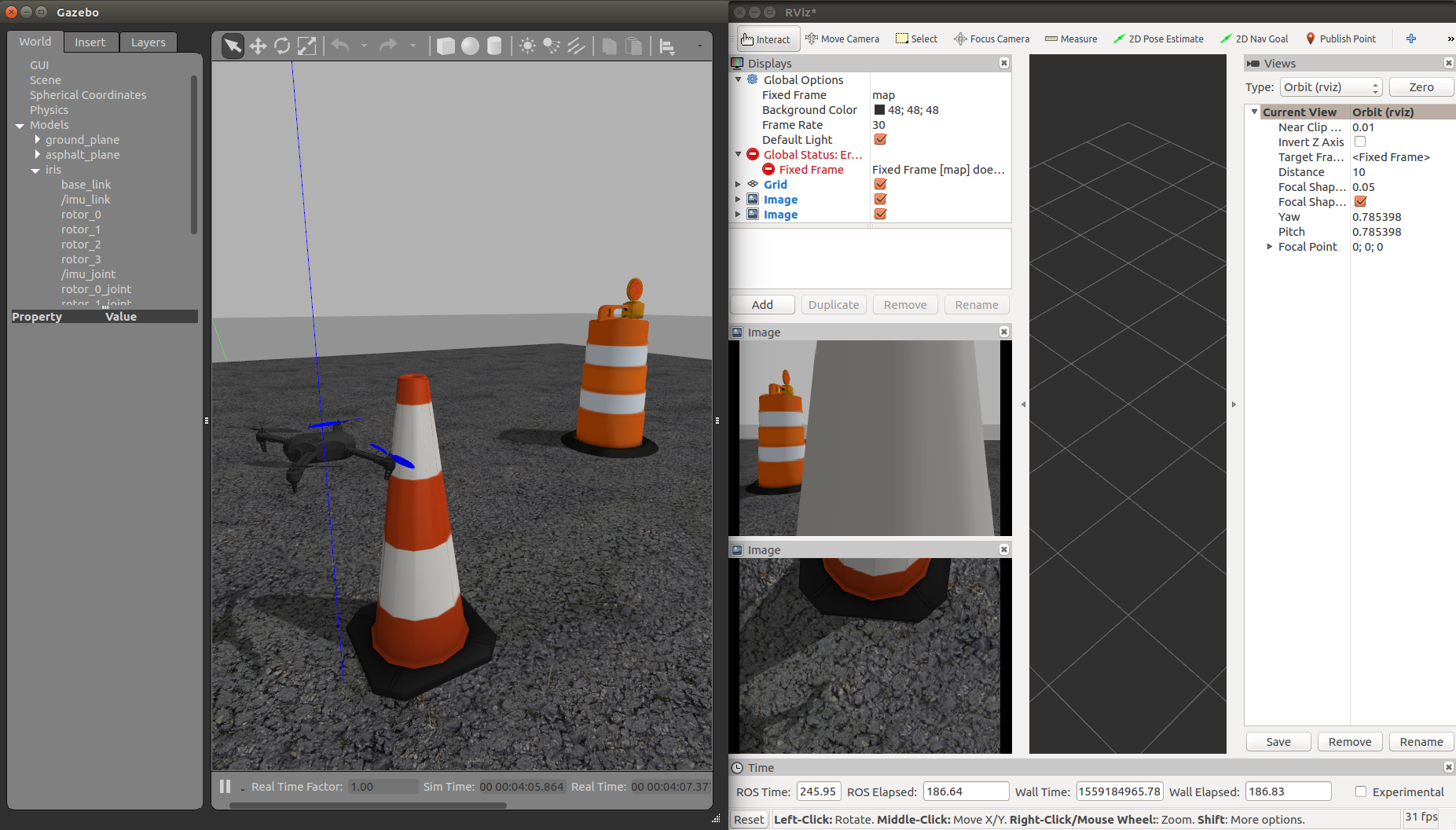The width and height of the screenshot is (1456, 830).
Task: Add a directional light in Gazebo
Action: click(x=576, y=46)
